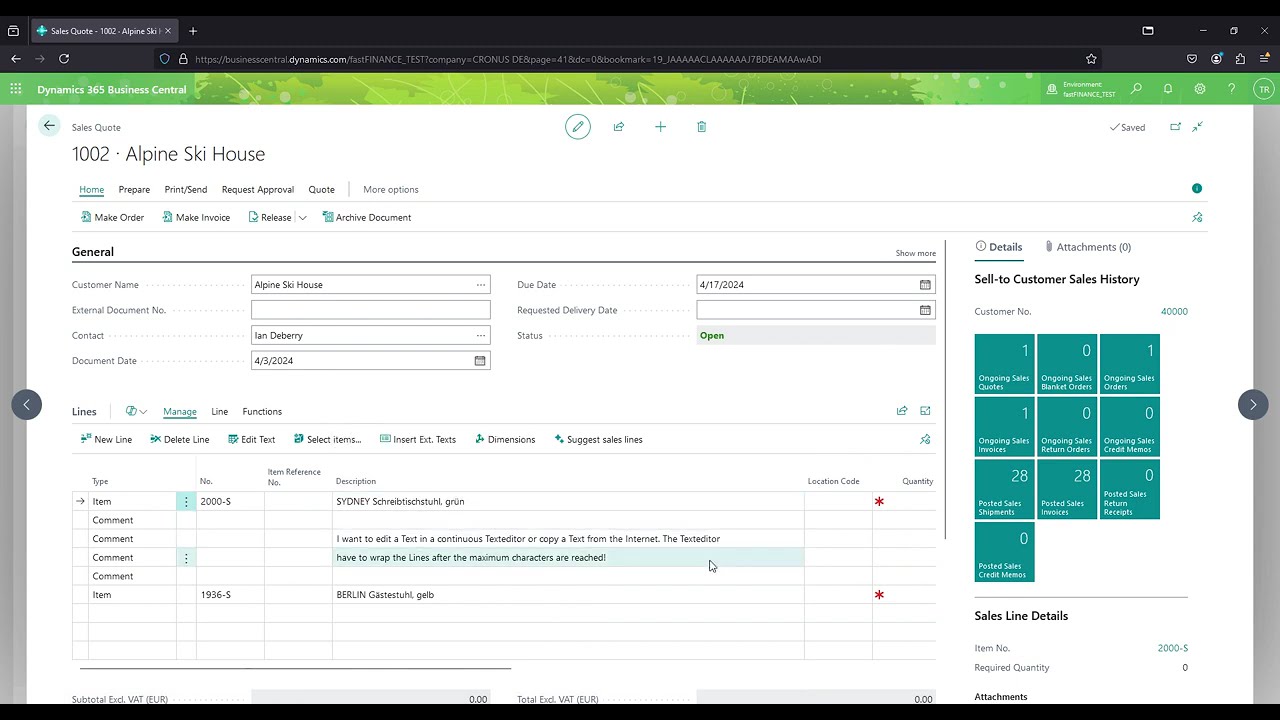The height and width of the screenshot is (720, 1280).
Task: Open Document Date calendar picker
Action: (480, 361)
